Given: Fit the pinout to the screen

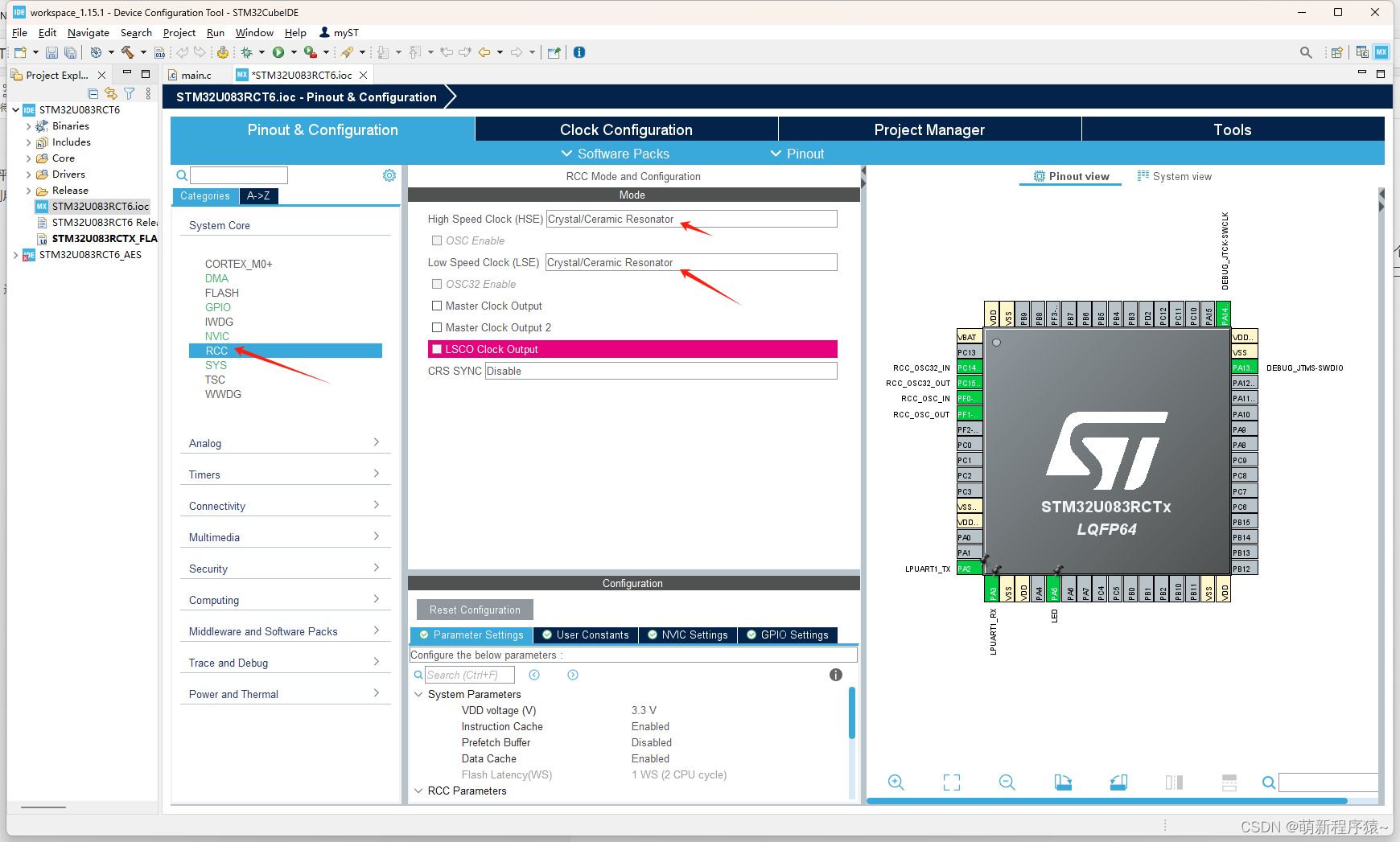Looking at the screenshot, I should coord(952,782).
